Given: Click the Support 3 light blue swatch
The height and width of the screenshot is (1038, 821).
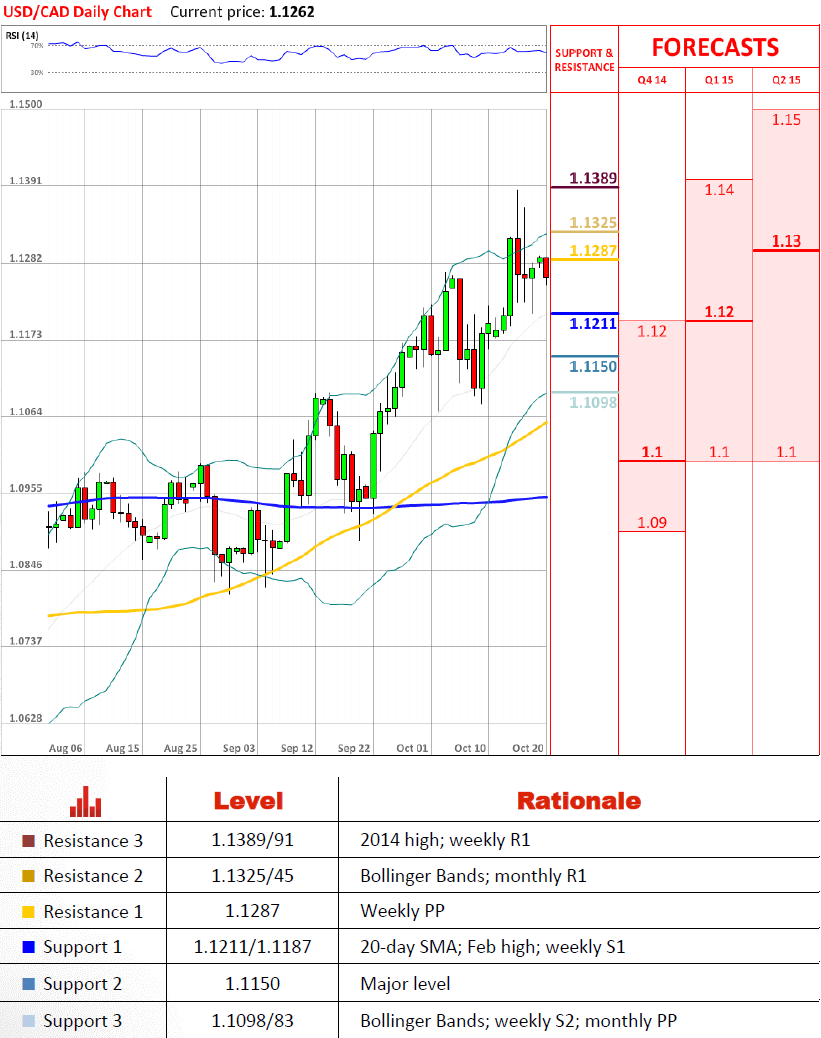Looking at the screenshot, I should (28, 1021).
